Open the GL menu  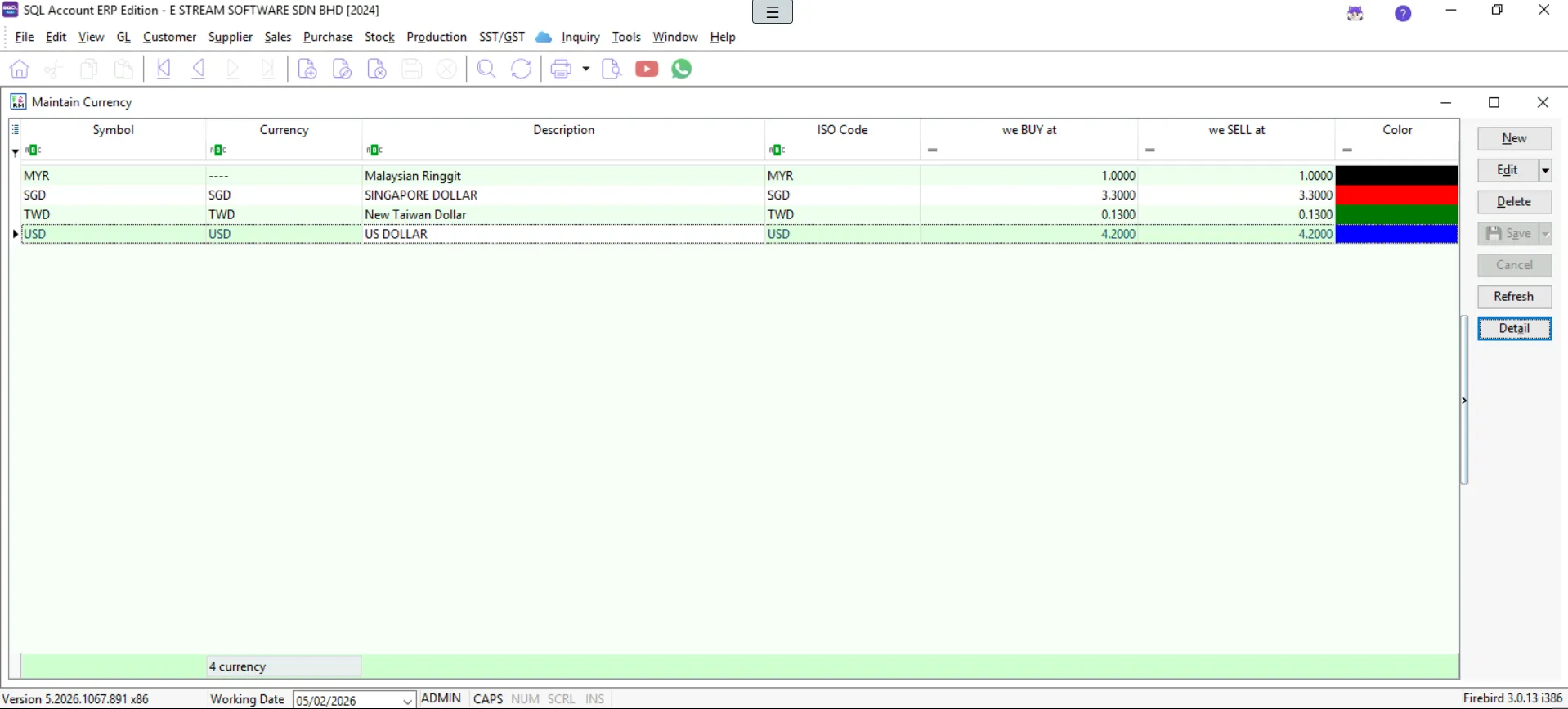tap(123, 37)
